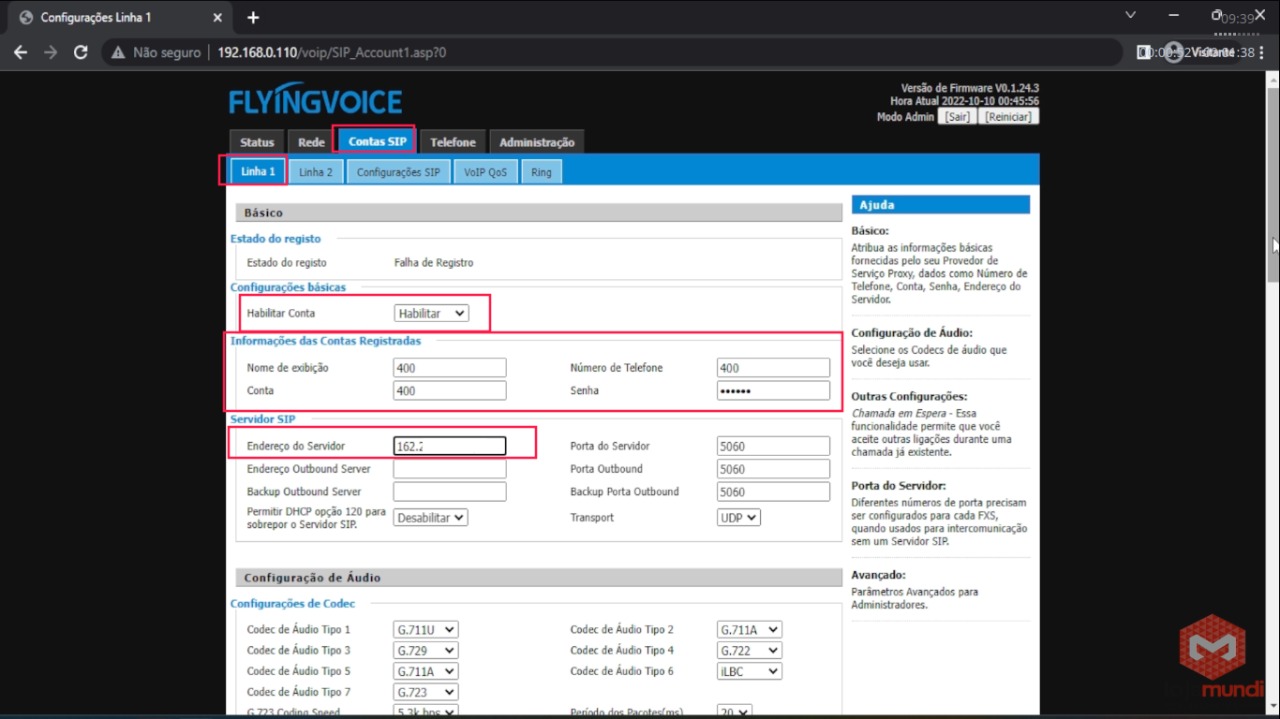
Task: Open Codec de Áudio Tipo 7 dropdown
Action: point(426,692)
